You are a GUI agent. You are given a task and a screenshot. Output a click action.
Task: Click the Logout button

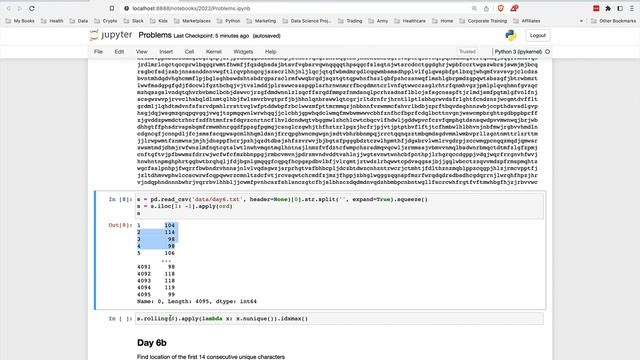538,36
